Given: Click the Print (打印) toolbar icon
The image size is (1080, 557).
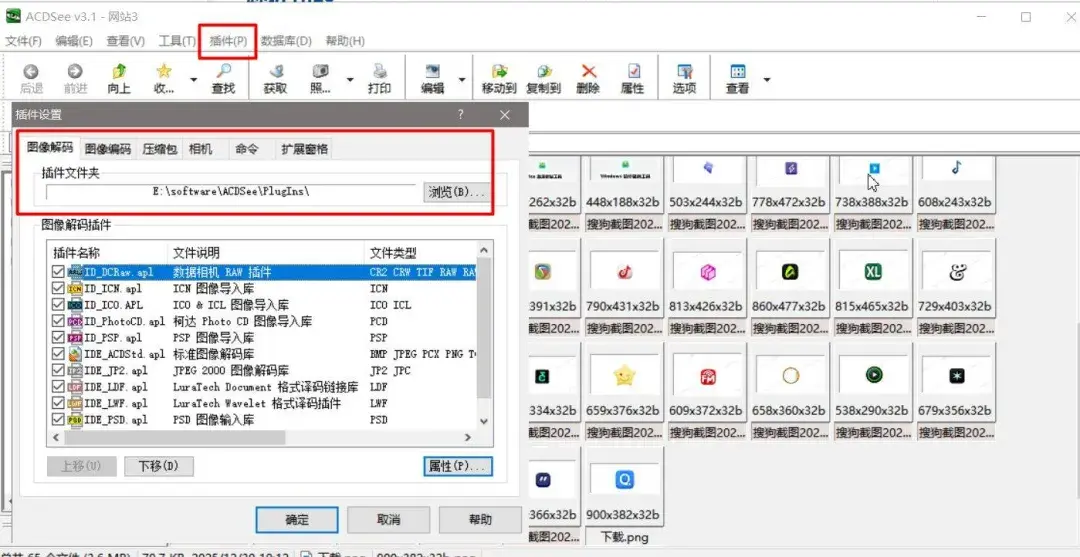Looking at the screenshot, I should pyautogui.click(x=380, y=72).
